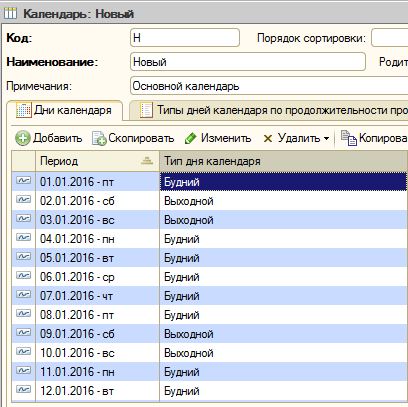Viewport: 408px width, 407px height.
Task: Click the Типы дней tab icon
Action: (x=146, y=110)
